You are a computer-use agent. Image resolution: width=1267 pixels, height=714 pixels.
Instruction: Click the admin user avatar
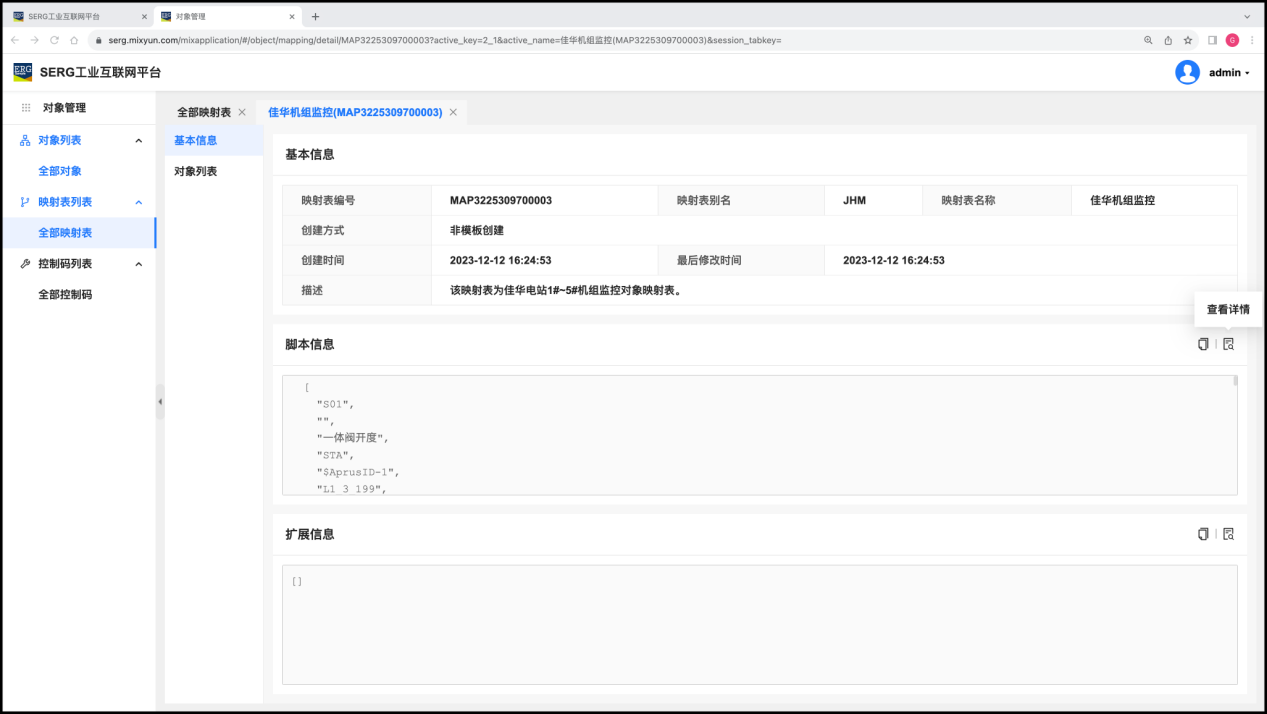tap(1187, 72)
